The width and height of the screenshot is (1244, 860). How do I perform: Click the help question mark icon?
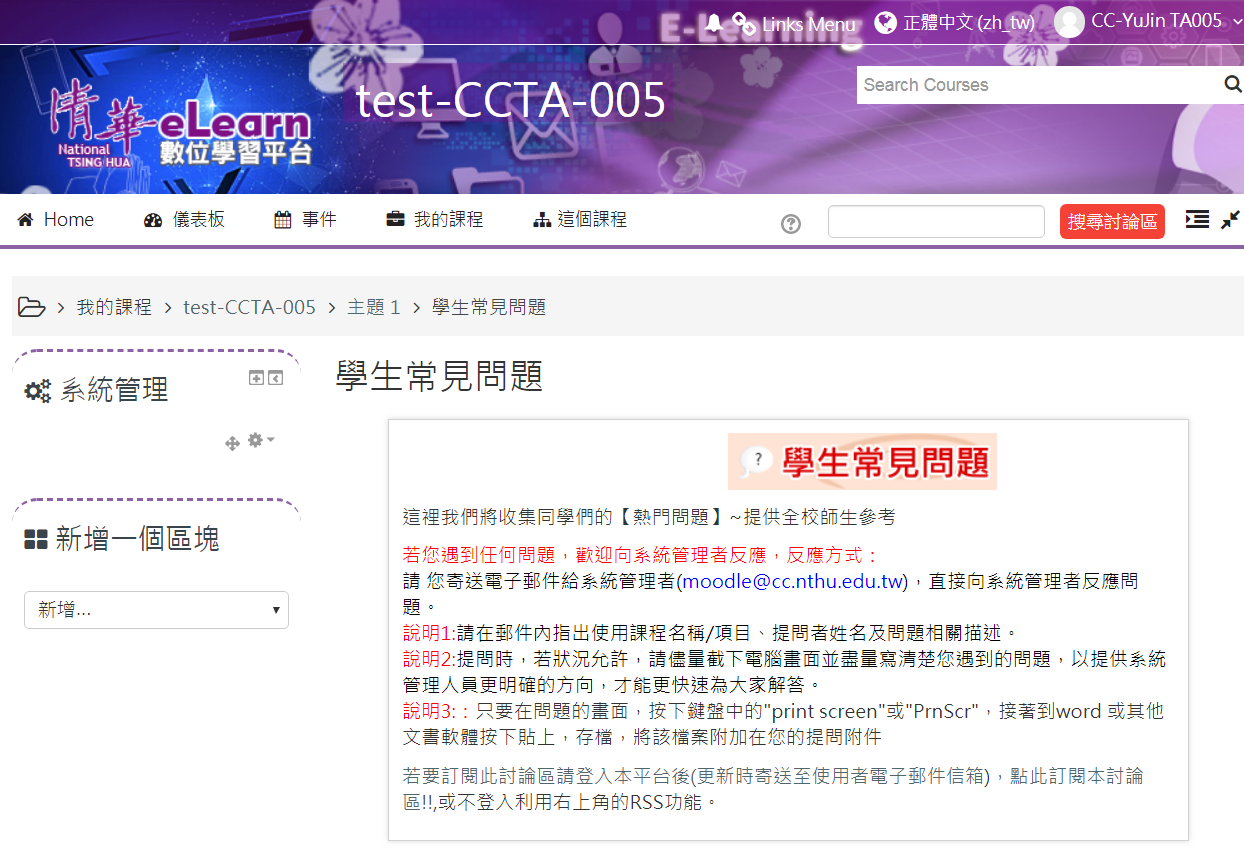point(791,224)
